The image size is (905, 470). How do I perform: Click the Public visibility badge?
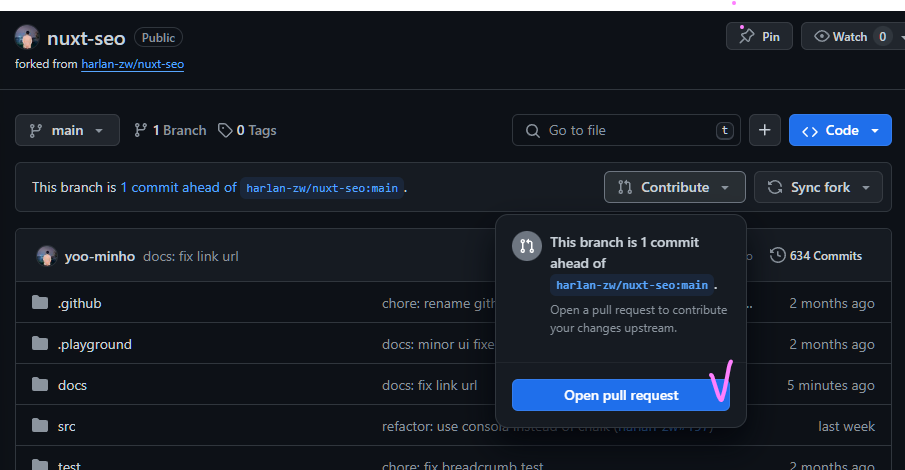158,38
